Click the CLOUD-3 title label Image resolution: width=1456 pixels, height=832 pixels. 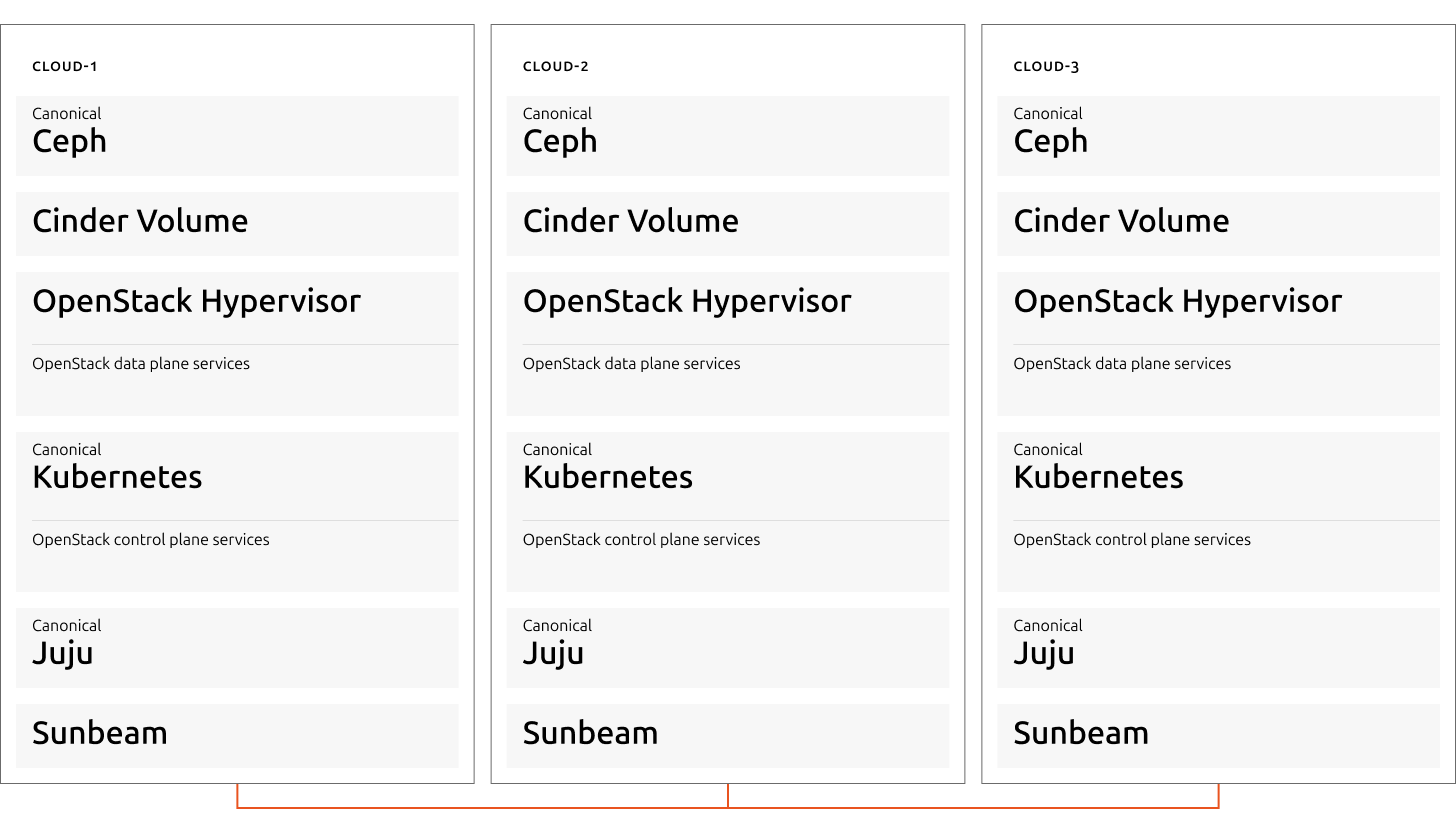[1047, 67]
